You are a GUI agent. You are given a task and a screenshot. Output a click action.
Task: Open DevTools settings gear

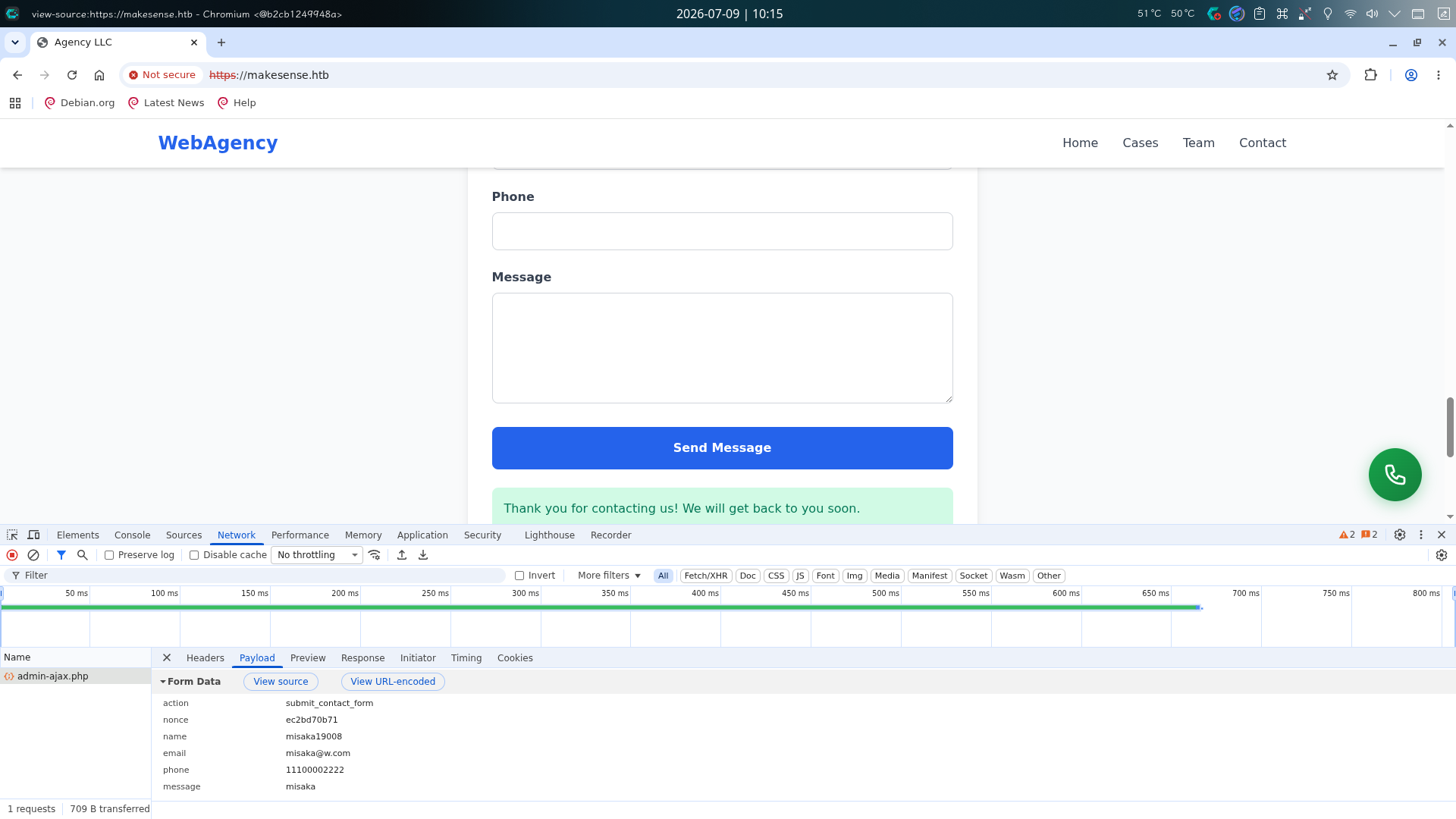pos(1400,535)
